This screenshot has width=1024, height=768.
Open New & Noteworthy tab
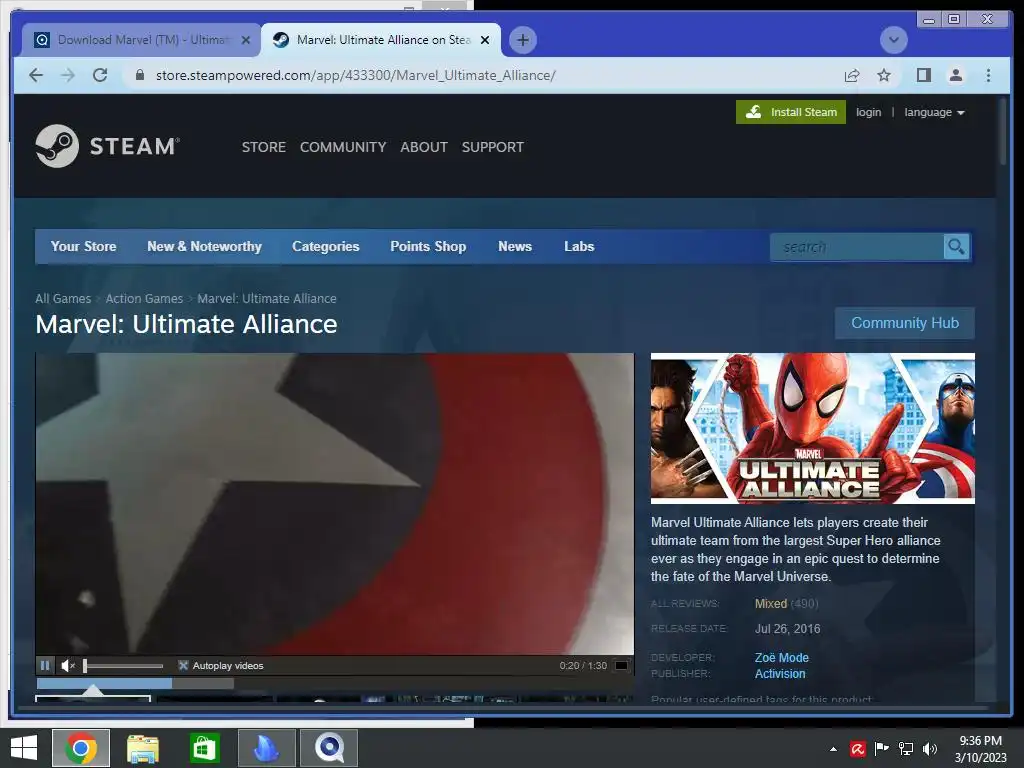pyautogui.click(x=204, y=246)
